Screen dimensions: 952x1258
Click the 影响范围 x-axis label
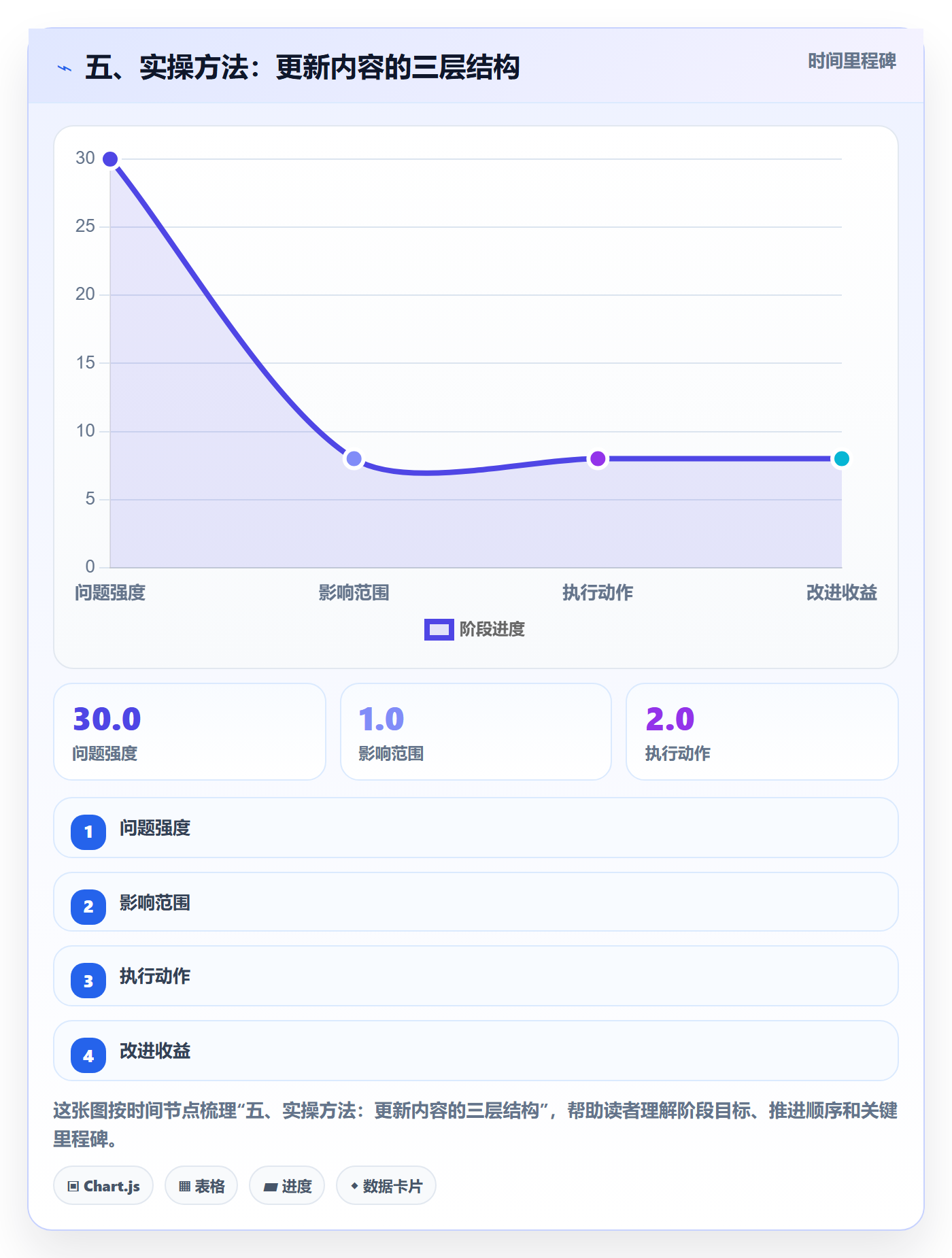coord(354,593)
